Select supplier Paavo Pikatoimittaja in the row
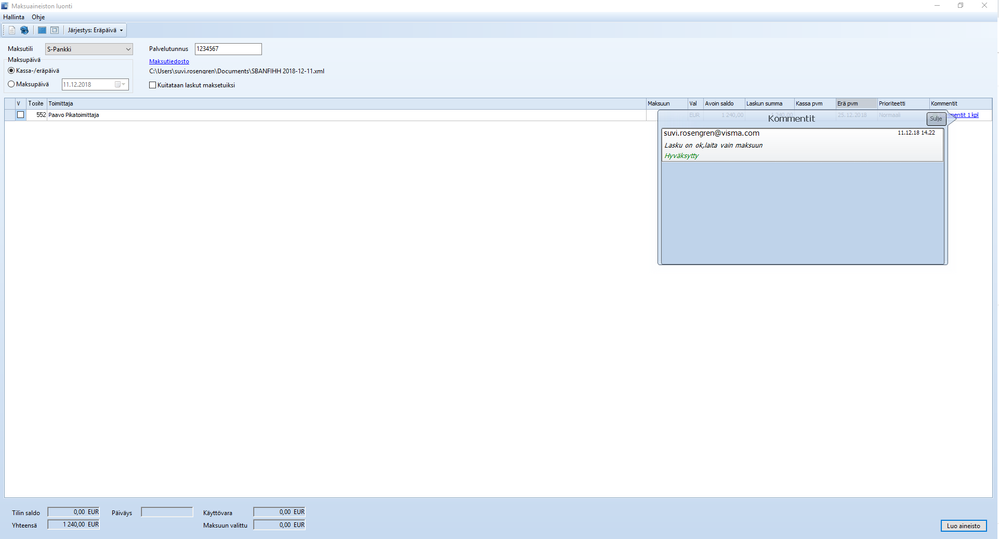Viewport: 999px width, 539px height. tap(74, 115)
